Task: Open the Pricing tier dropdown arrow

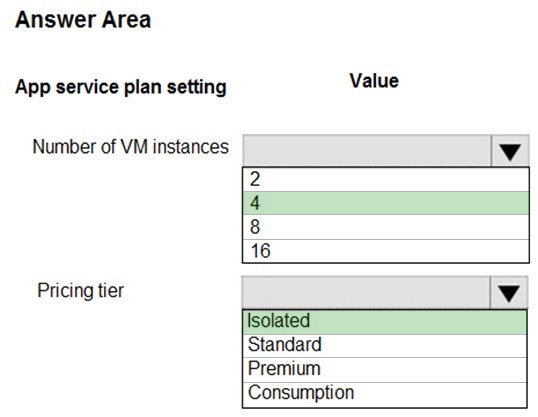Action: (x=509, y=293)
